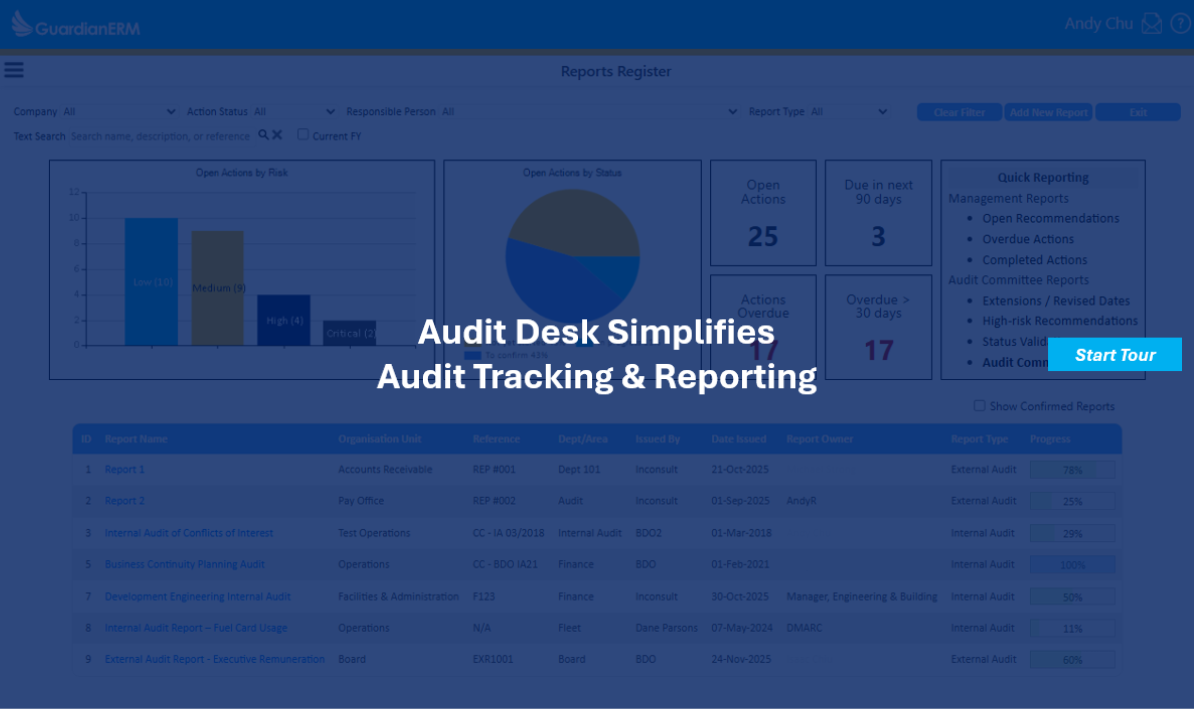Open the Responsible Person dropdown
This screenshot has height=709, width=1194.
click(x=590, y=112)
